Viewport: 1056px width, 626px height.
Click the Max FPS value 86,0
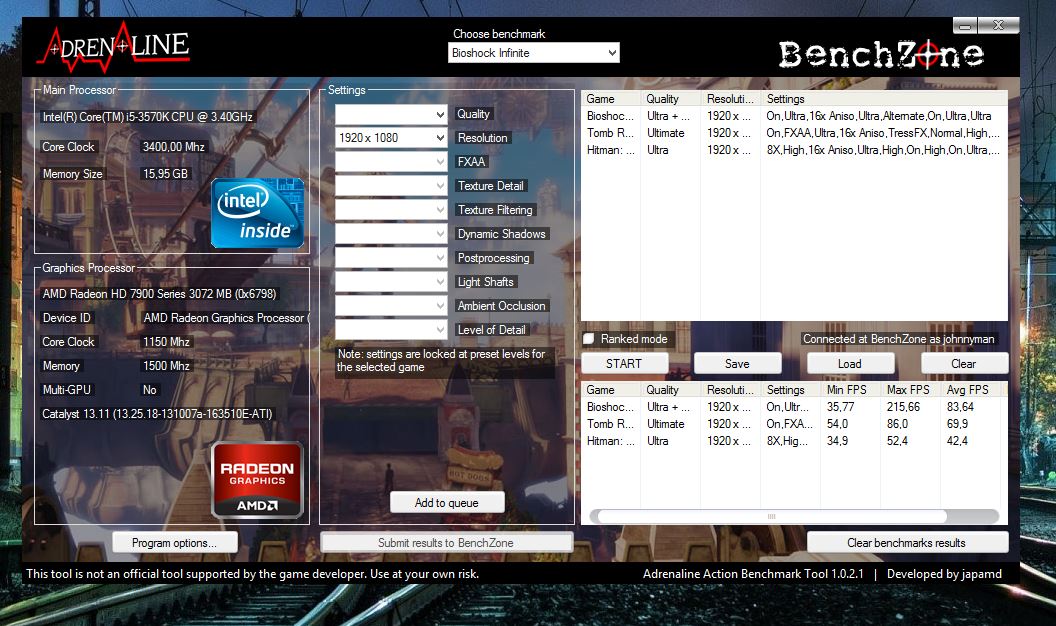(x=897, y=423)
